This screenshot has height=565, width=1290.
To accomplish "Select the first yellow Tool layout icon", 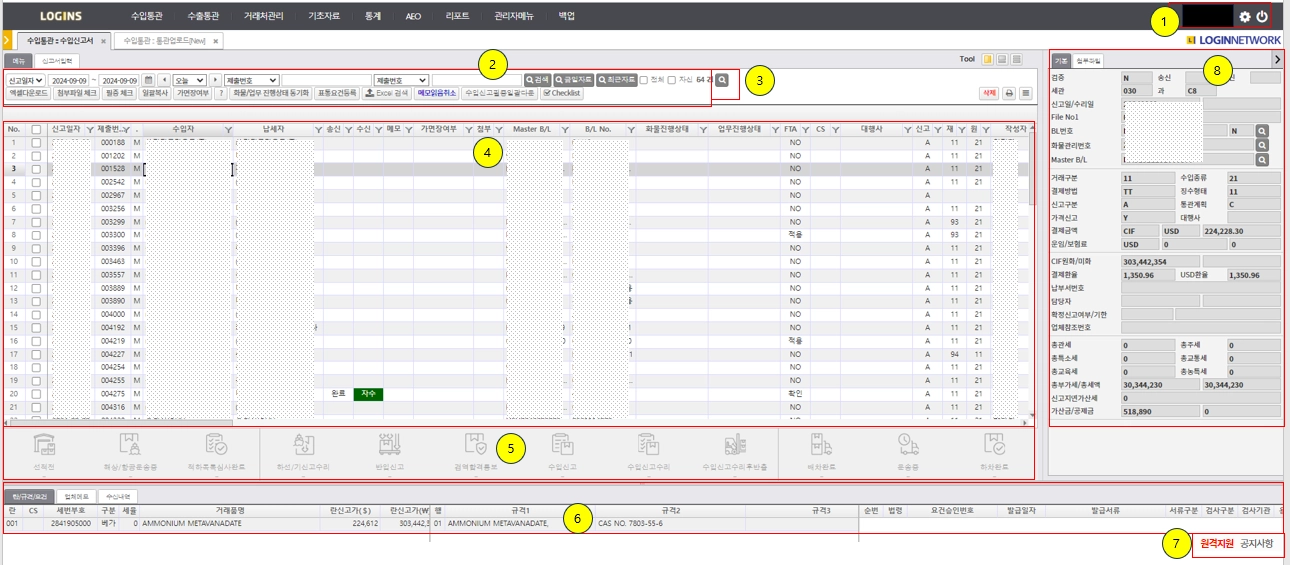I will pyautogui.click(x=987, y=60).
